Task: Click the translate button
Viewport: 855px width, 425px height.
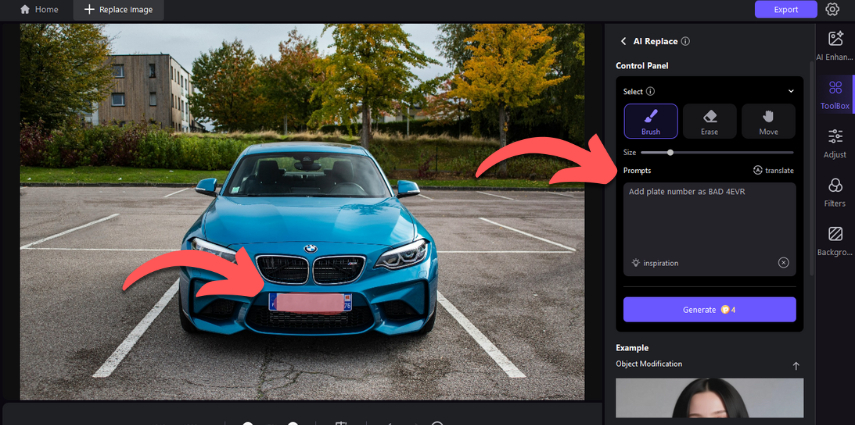Action: click(773, 171)
